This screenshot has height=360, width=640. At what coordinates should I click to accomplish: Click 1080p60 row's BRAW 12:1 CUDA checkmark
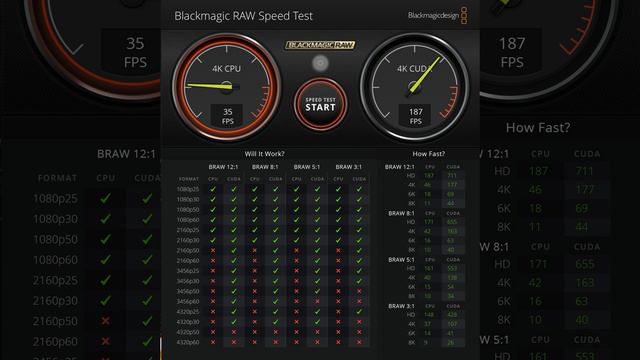[234, 220]
